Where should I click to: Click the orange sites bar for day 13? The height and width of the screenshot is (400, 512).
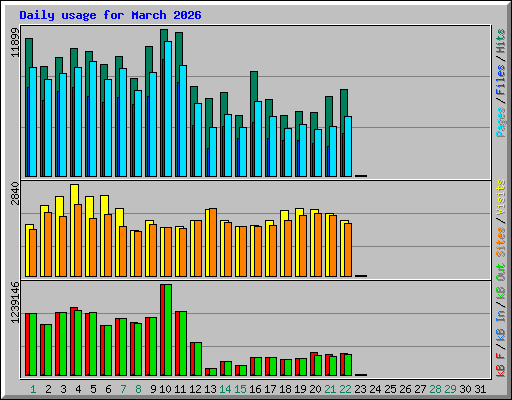(x=213, y=242)
